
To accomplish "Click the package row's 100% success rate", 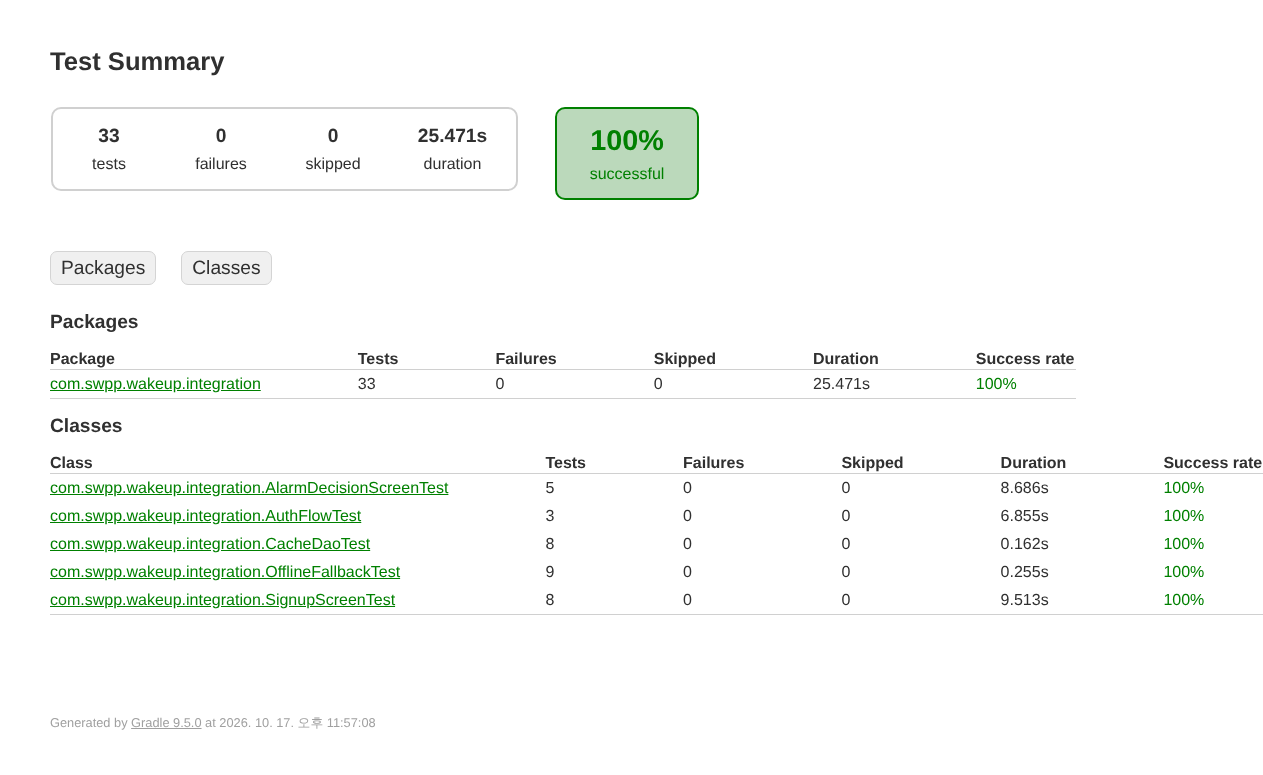I will pyautogui.click(x=996, y=384).
